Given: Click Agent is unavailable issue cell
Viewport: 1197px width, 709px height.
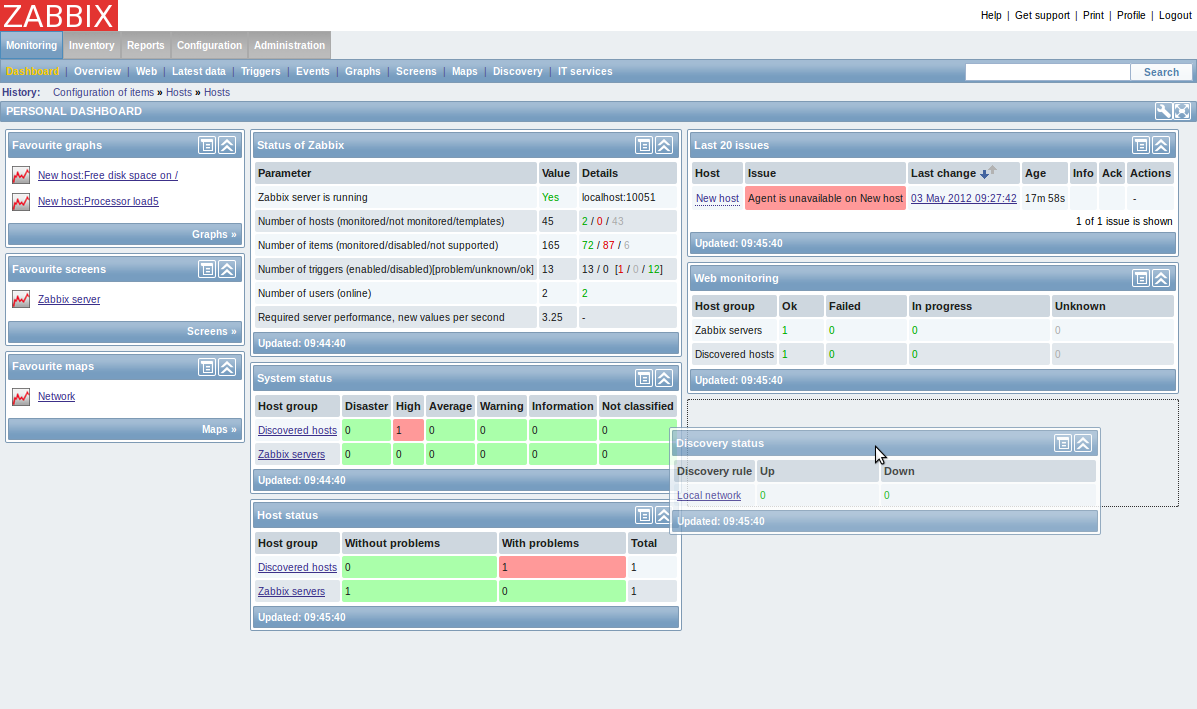Looking at the screenshot, I should point(825,198).
